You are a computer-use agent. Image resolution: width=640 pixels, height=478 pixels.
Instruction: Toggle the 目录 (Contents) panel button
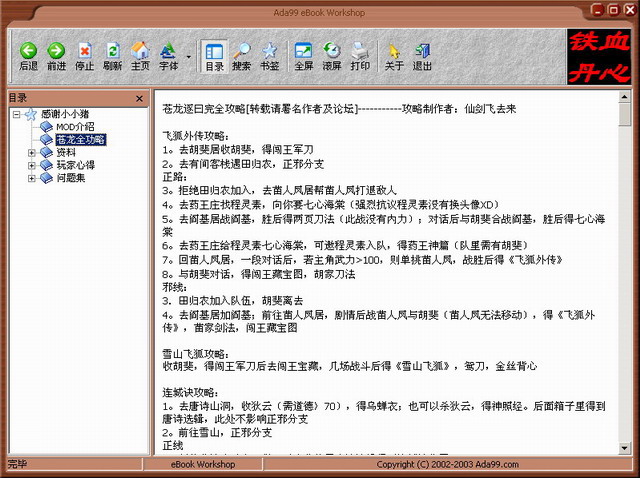(214, 56)
